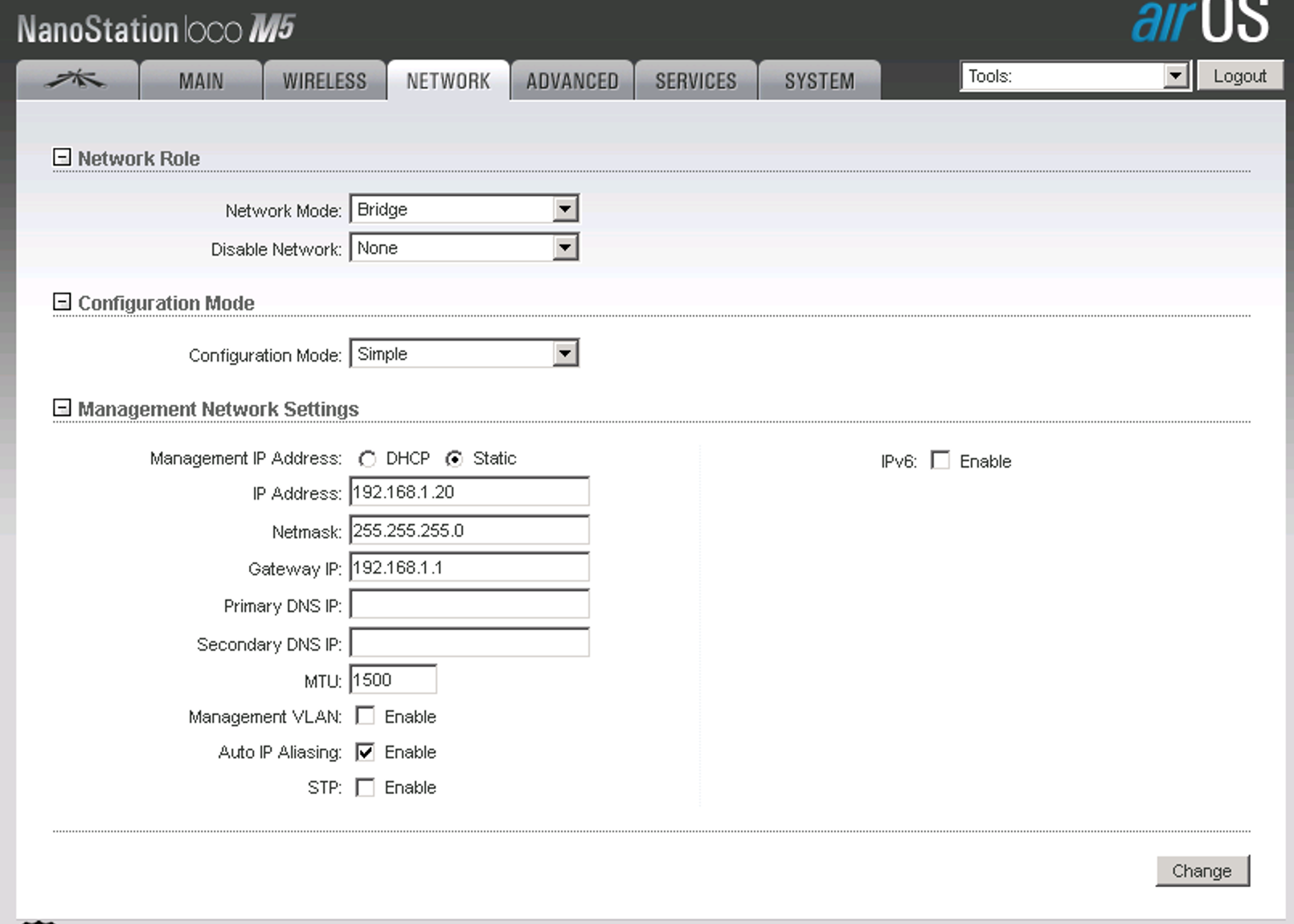Select the DHCP radio button
This screenshot has width=1294, height=924.
[x=367, y=459]
